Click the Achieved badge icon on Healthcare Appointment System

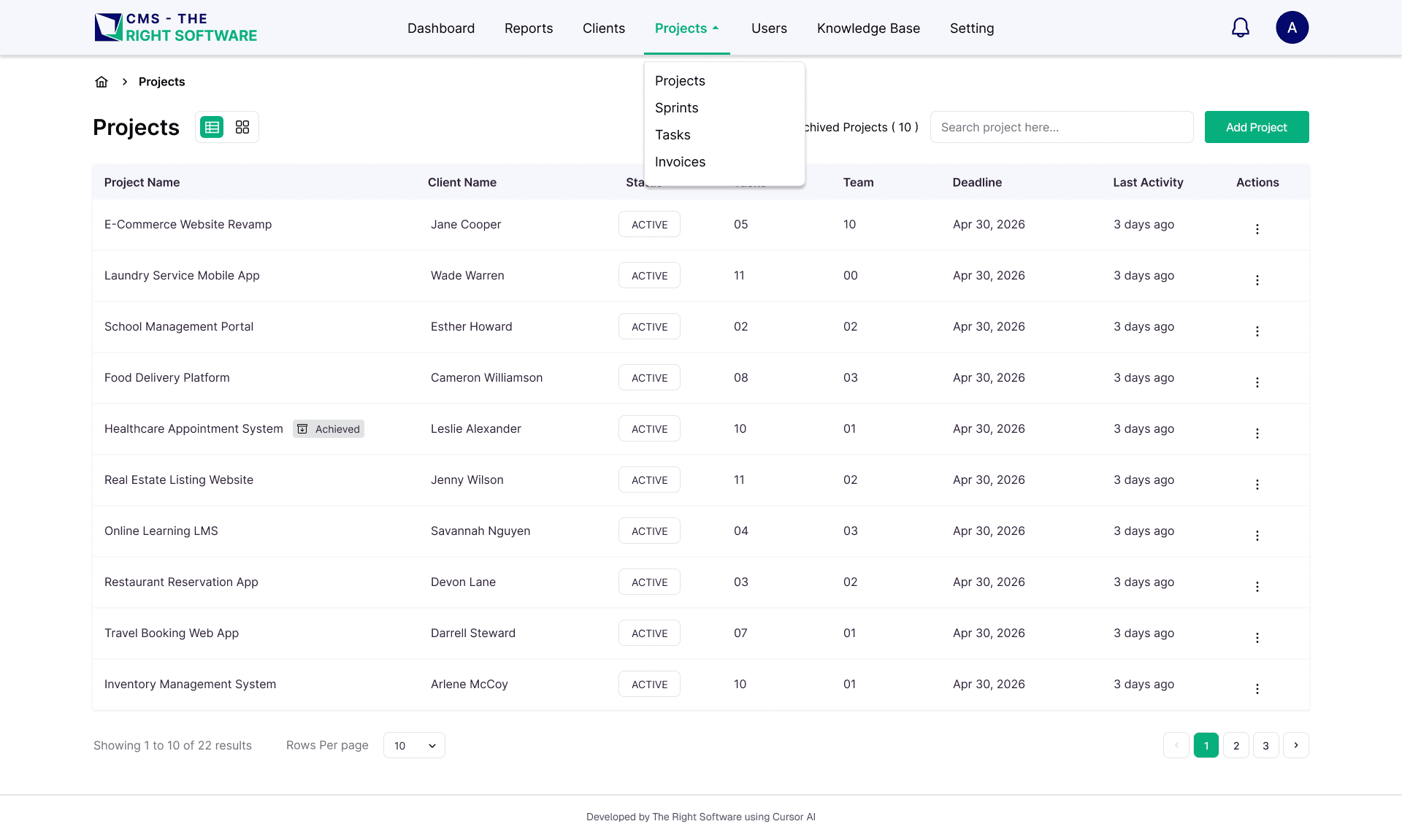click(x=303, y=429)
